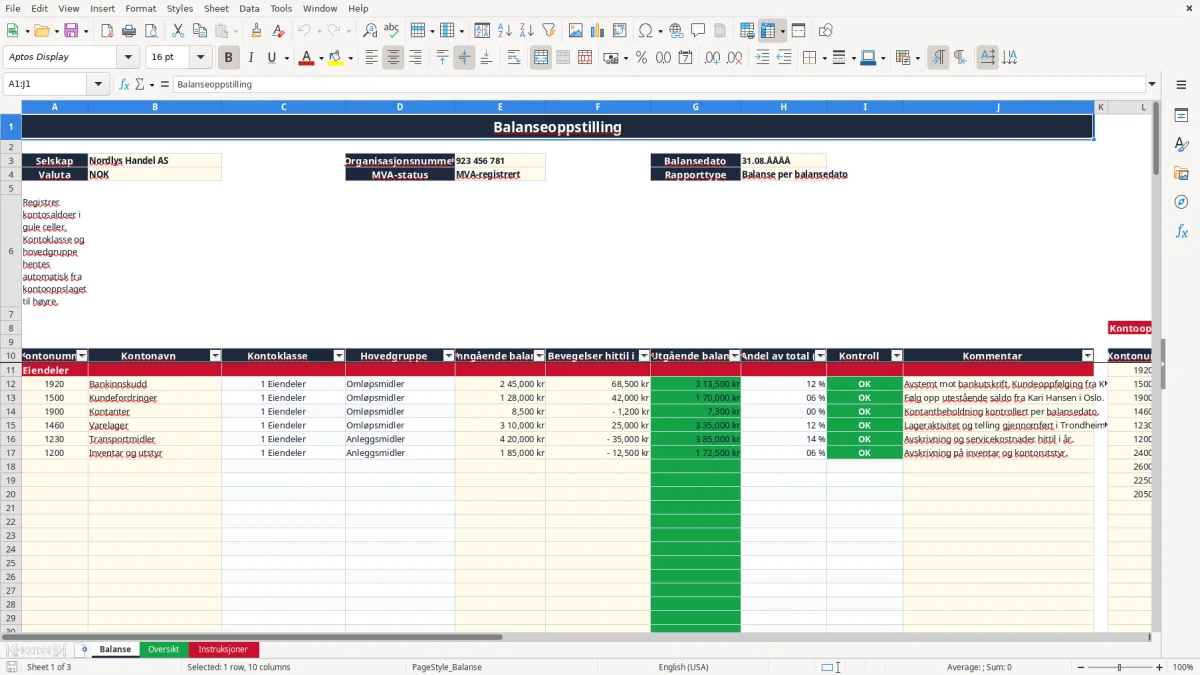Toggle Left-to-Right text direction
The image size is (1200, 675).
click(938, 58)
